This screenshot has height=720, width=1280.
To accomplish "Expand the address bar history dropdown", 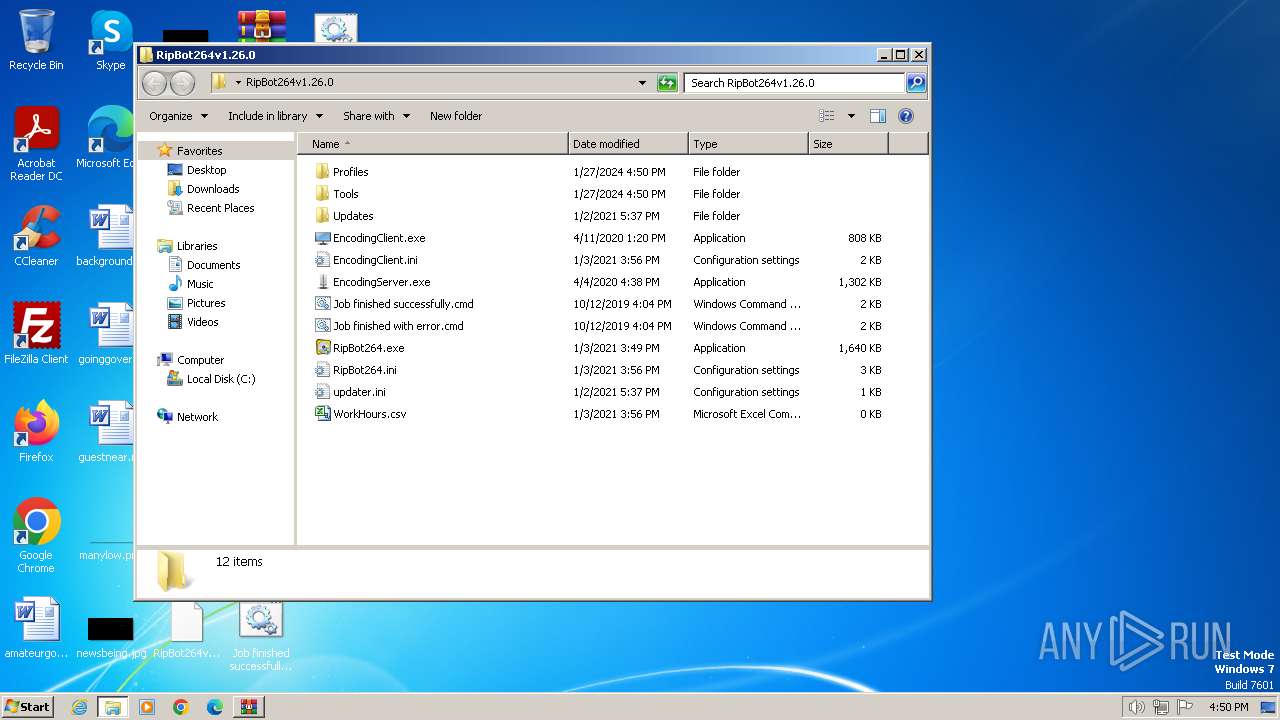I will click(x=642, y=83).
